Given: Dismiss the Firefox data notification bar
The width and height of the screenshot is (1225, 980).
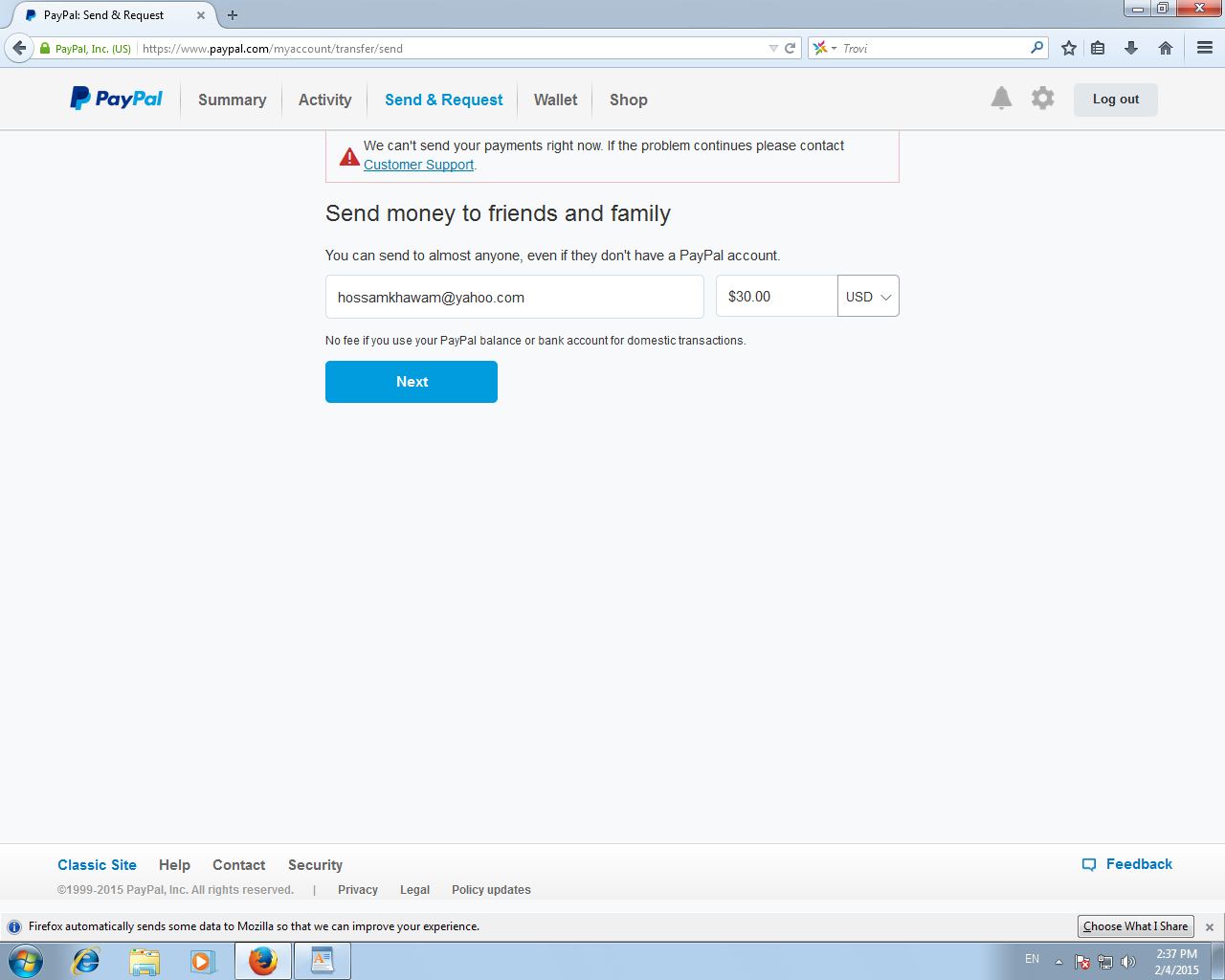Looking at the screenshot, I should 1210,926.
